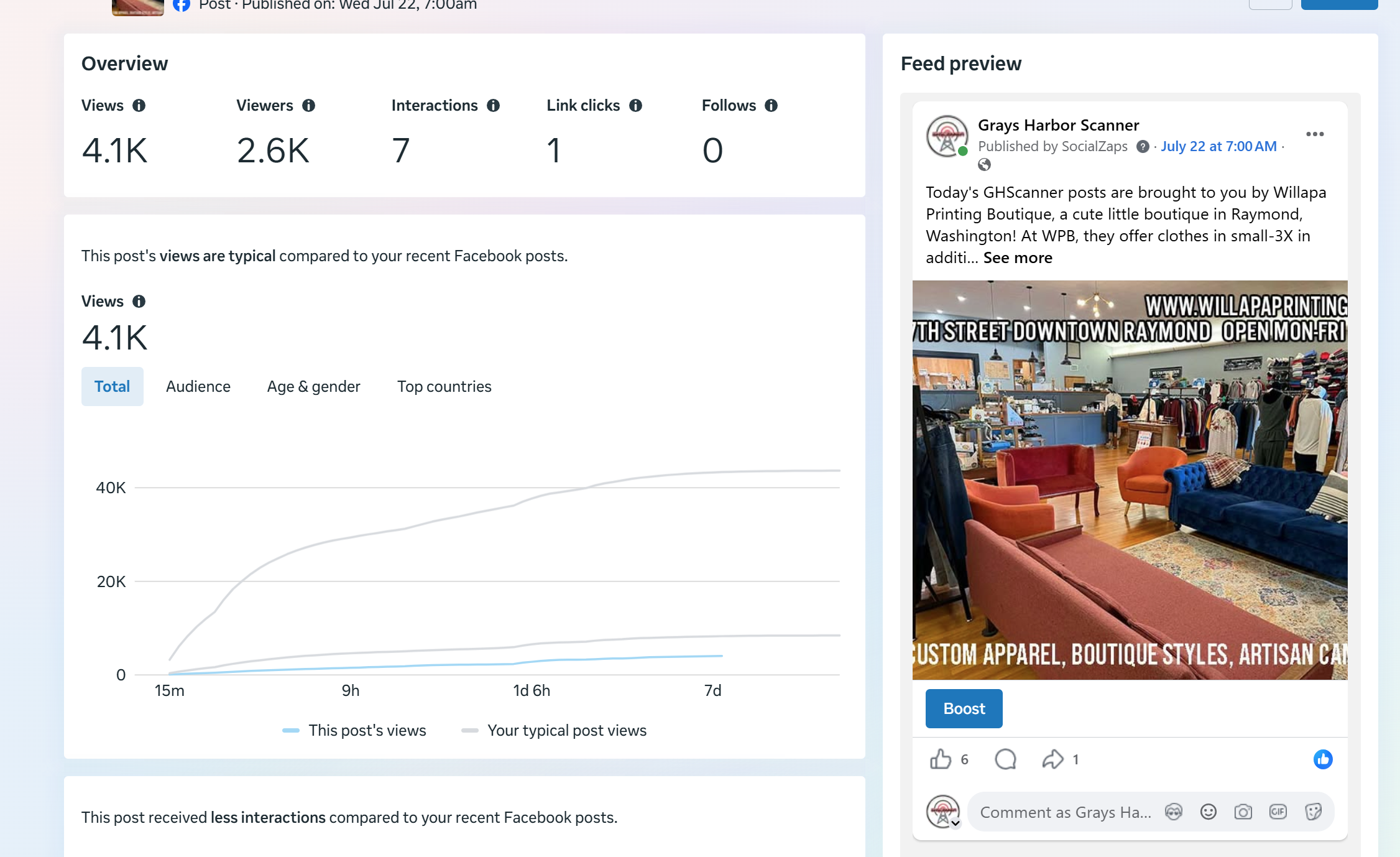Open the Willapa Printing post image
1400x857 pixels.
click(1130, 480)
